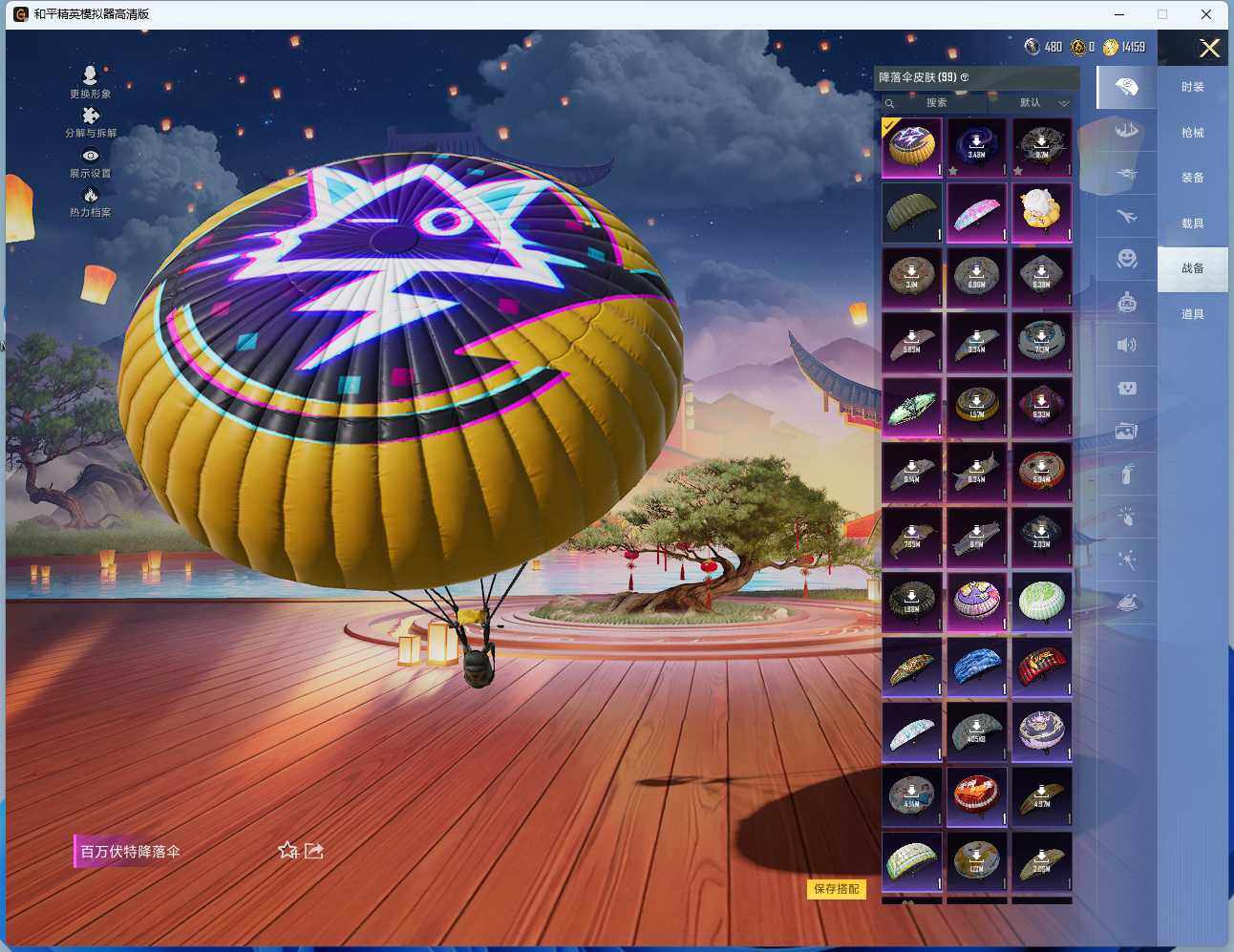
Task: Select the blue wave pattern parachute thumbnail
Action: tap(977, 666)
